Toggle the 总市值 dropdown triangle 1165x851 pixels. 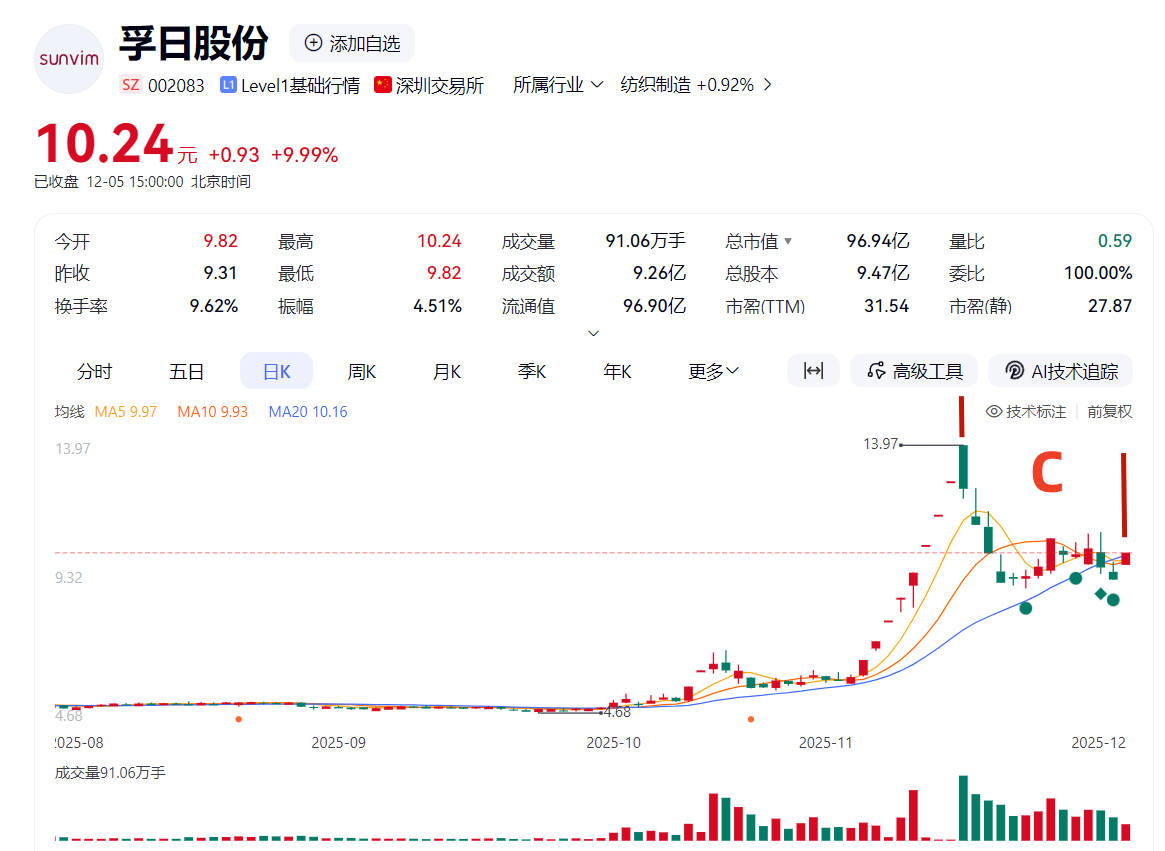788,242
